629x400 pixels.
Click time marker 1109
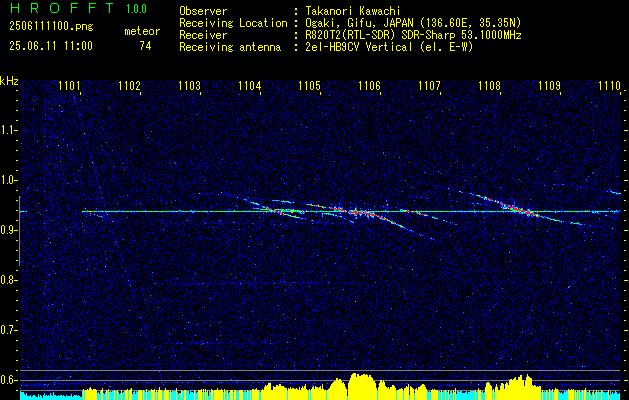coord(549,85)
